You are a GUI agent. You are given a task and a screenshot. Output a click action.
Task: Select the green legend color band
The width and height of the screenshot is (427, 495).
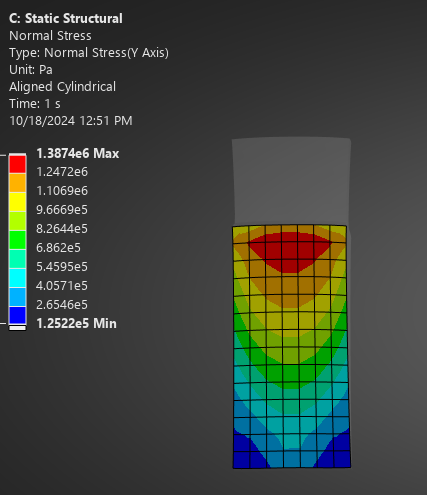pyautogui.click(x=17, y=240)
